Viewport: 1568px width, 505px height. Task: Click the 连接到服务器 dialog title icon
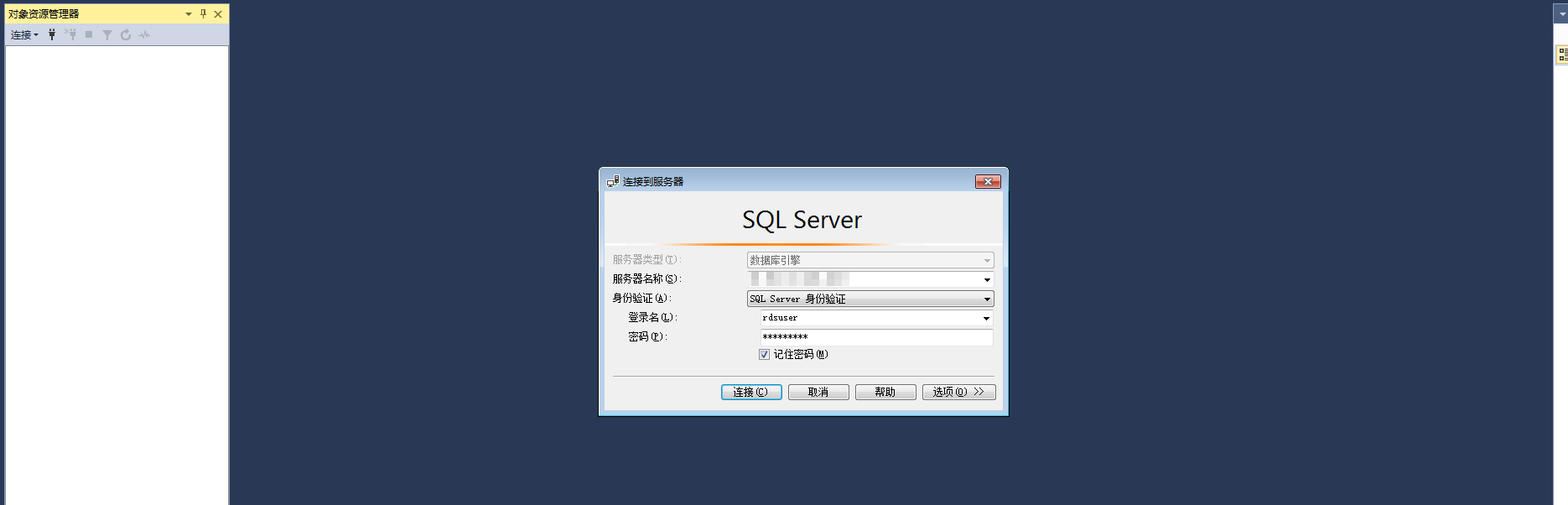613,181
